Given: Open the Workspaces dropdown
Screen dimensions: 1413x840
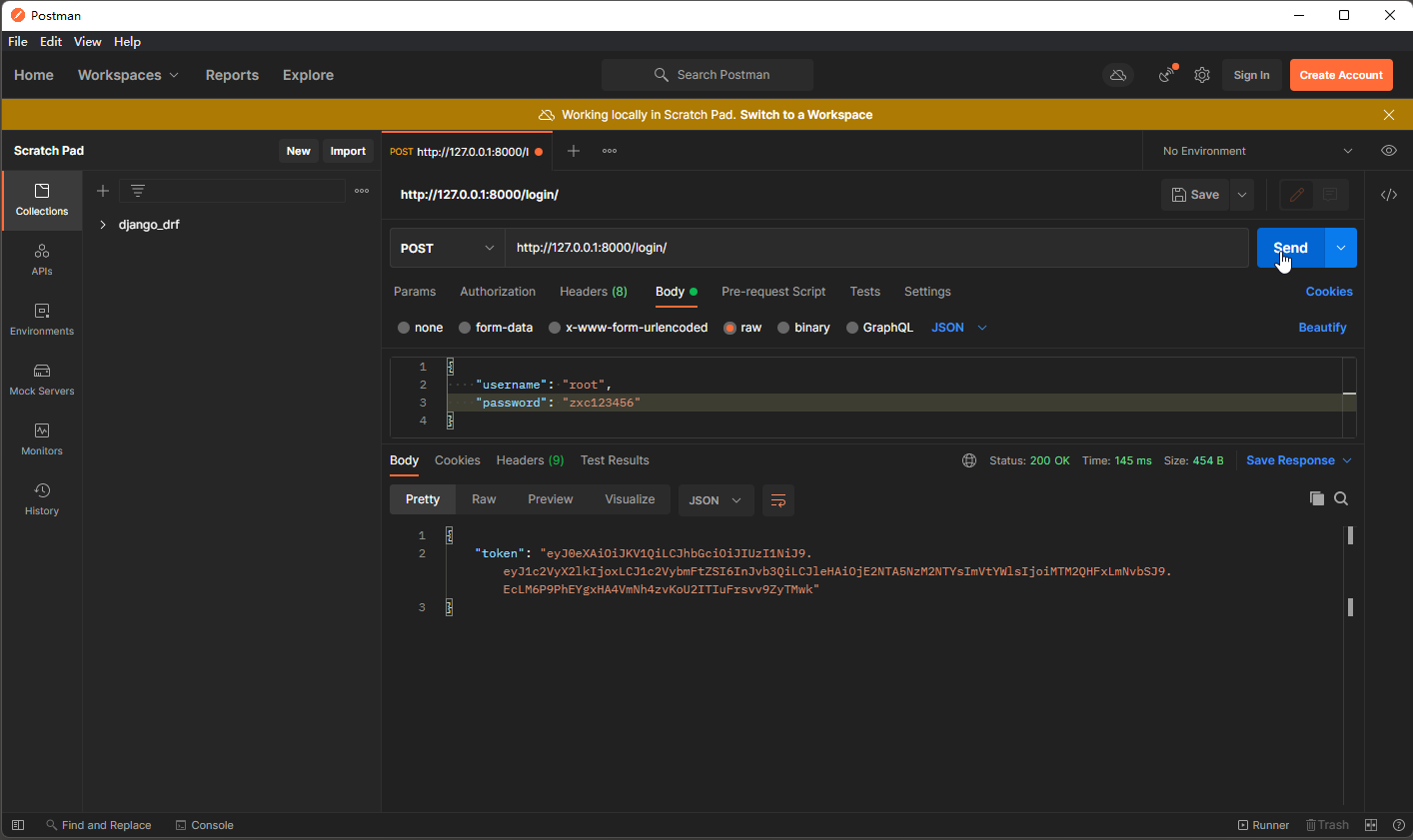Looking at the screenshot, I should click(128, 75).
